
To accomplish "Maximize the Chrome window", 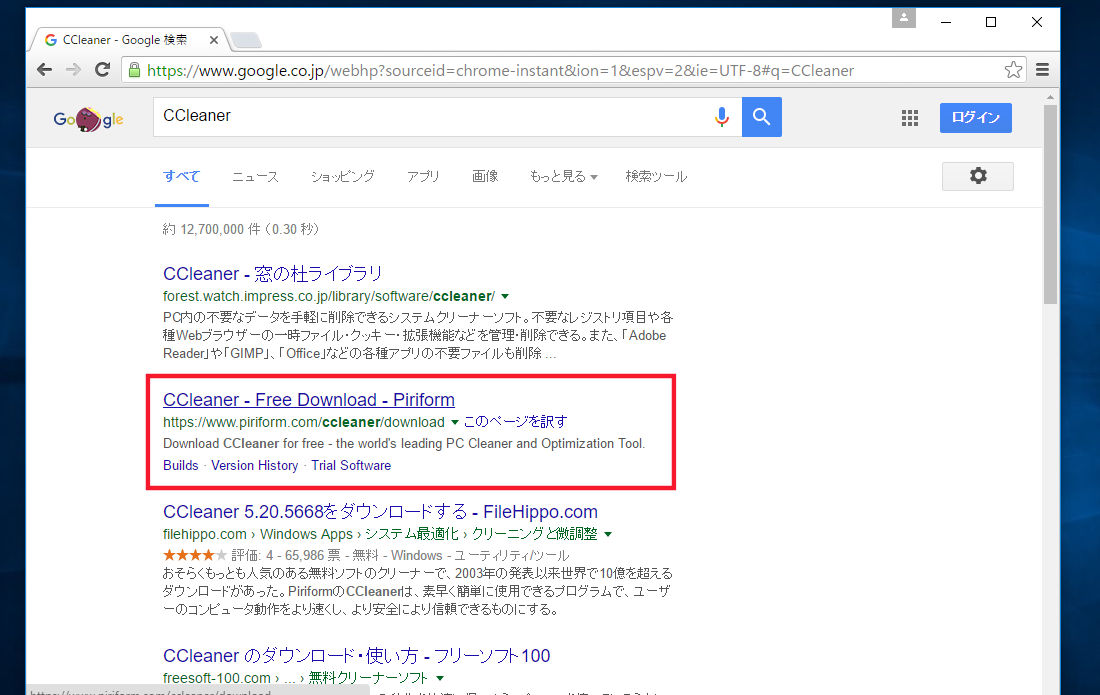I will 991,22.
